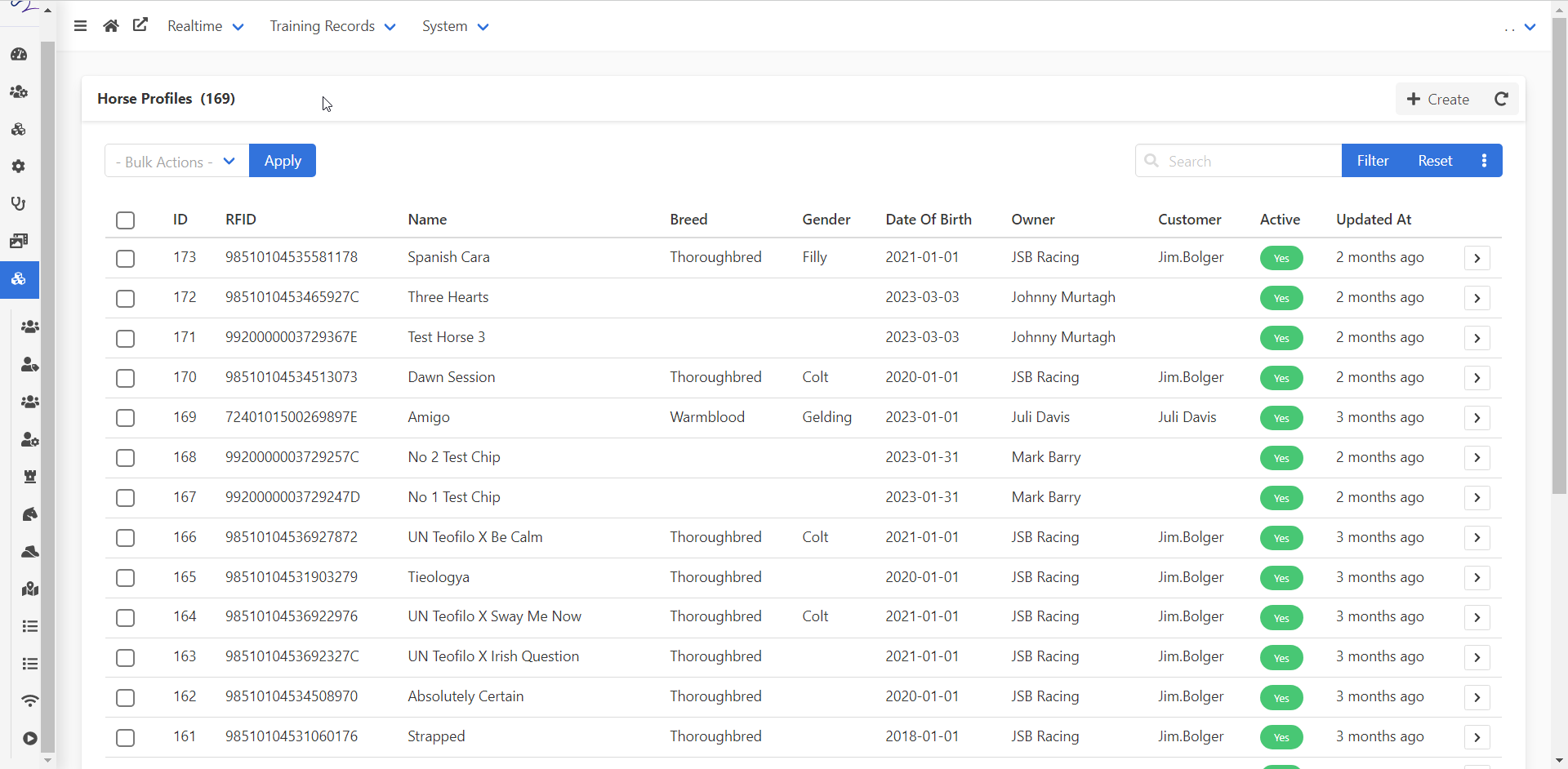The height and width of the screenshot is (769, 1568).
Task: Toggle the select-all checkbox in table header
Action: coord(125,220)
